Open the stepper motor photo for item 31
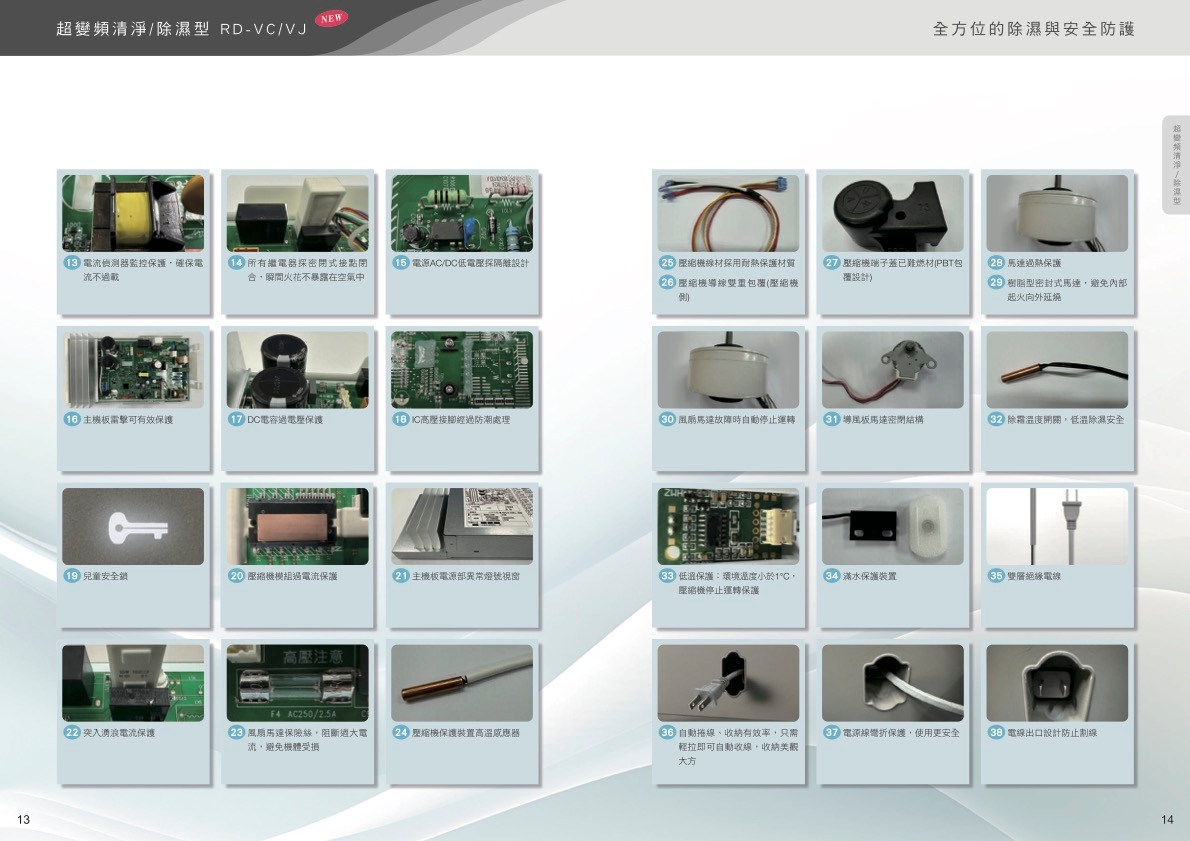1190x841 pixels. click(x=893, y=370)
